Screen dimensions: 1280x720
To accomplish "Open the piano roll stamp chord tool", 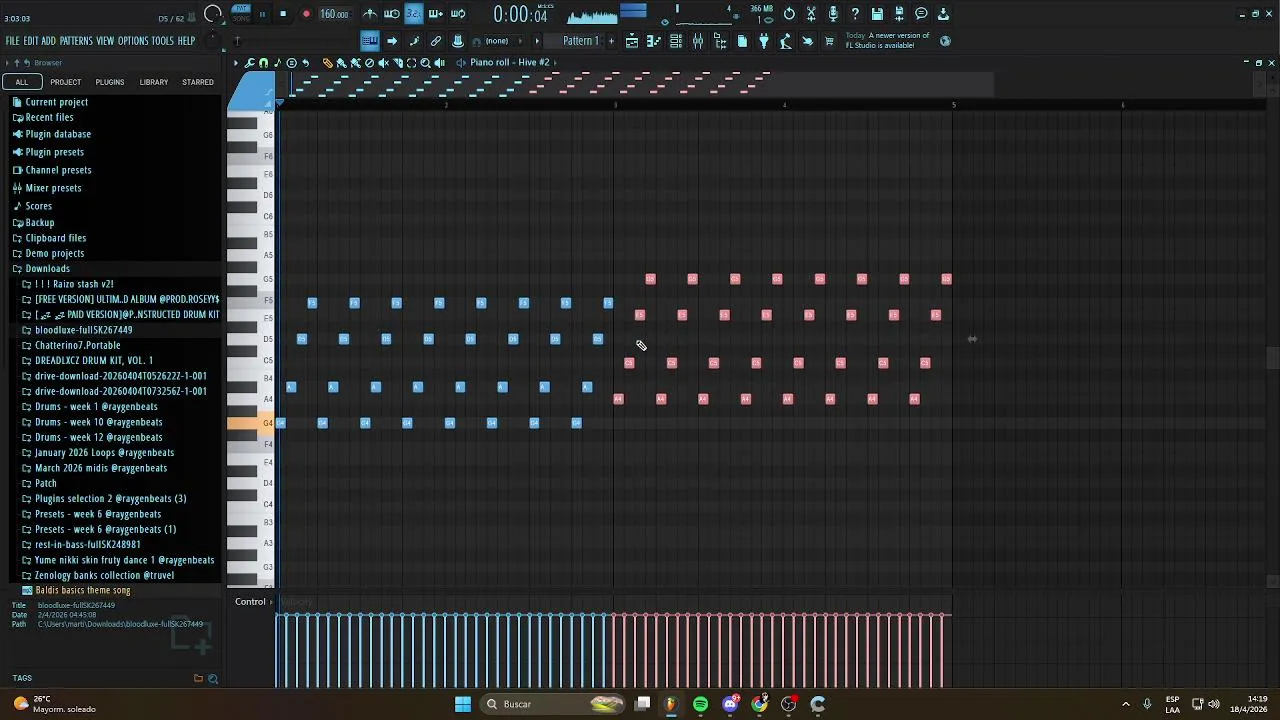I will (x=291, y=63).
